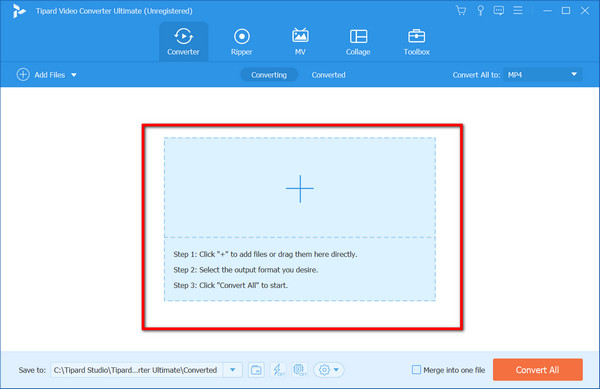Viewport: 600px width, 389px height.
Task: Open the Converter tab
Action: click(183, 41)
